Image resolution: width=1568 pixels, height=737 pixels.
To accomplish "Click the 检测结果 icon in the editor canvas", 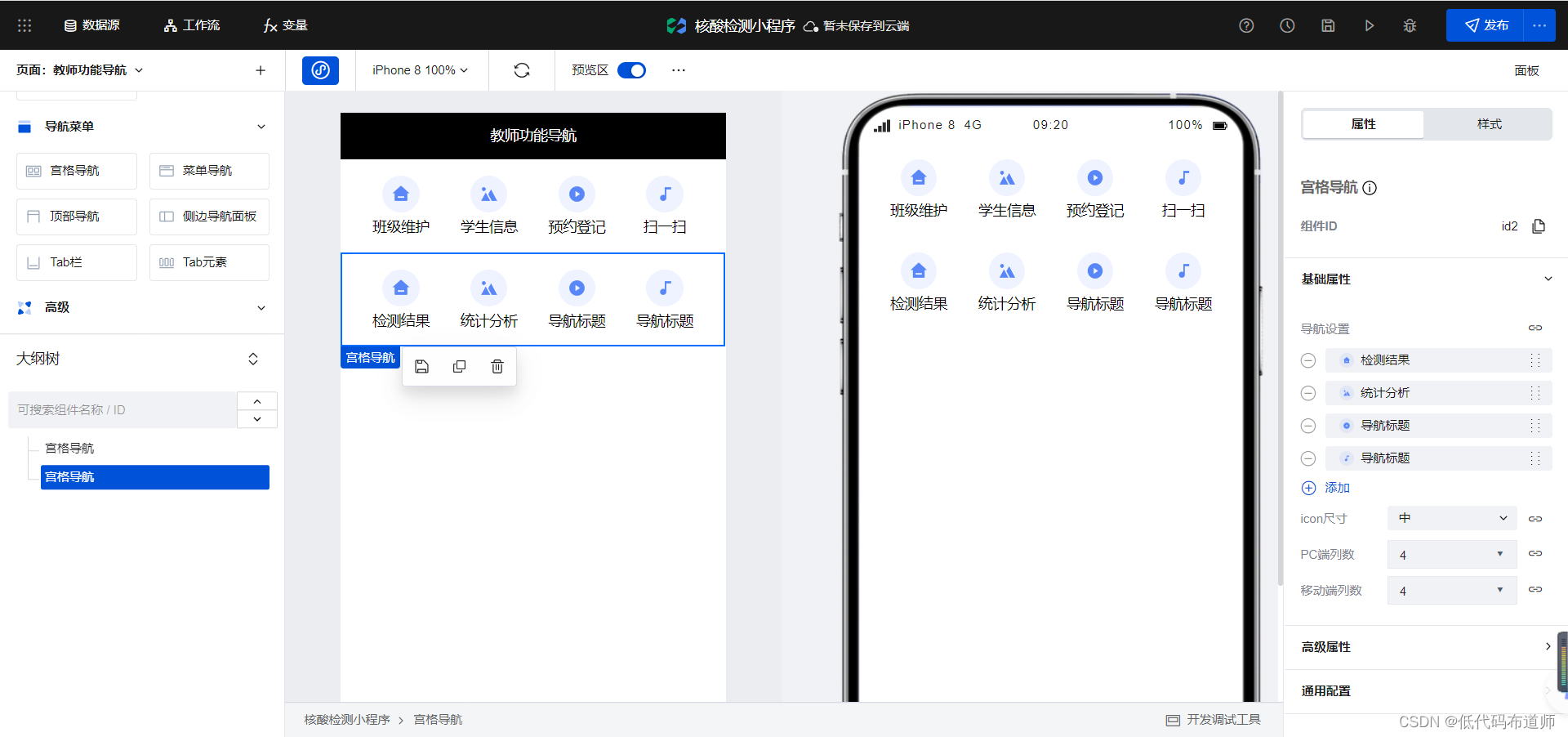I will point(401,288).
